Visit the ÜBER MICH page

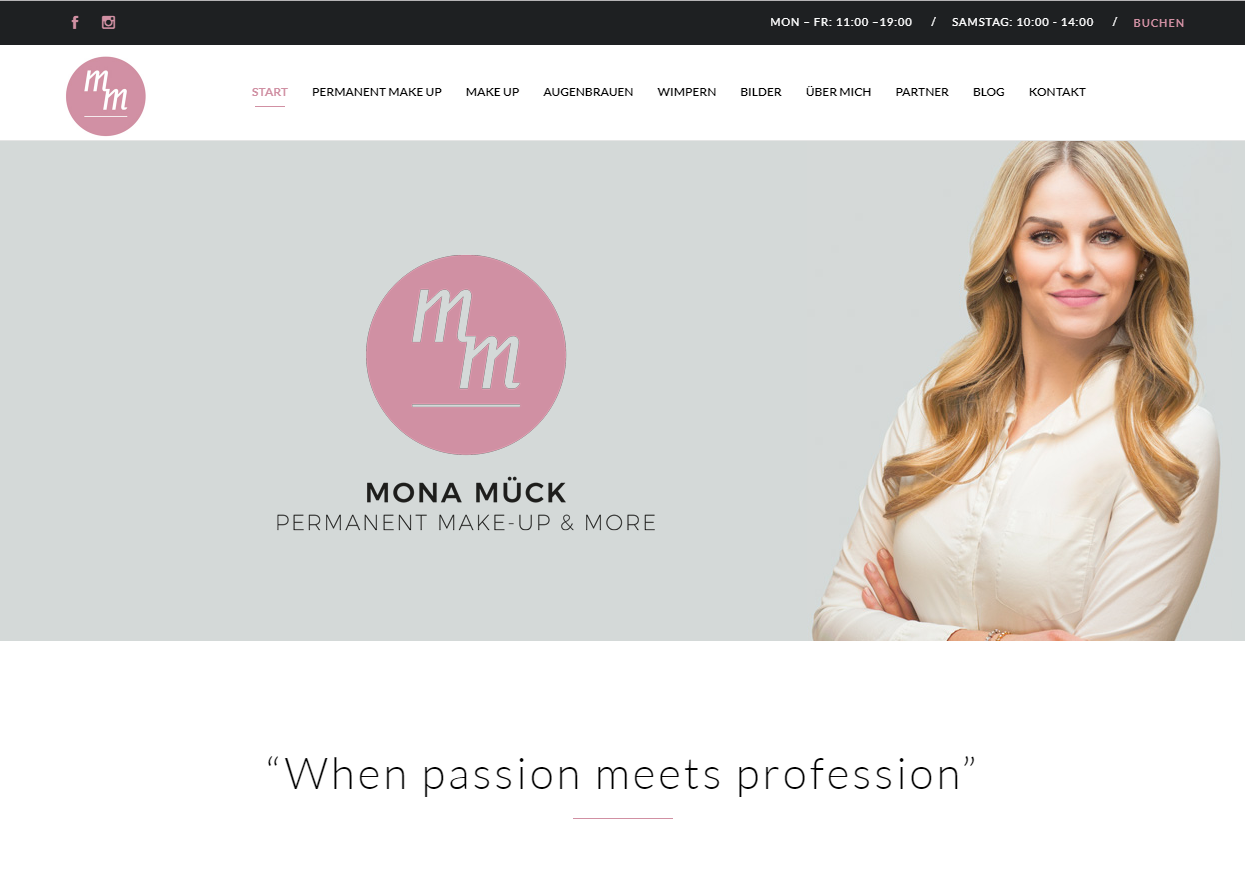coord(838,92)
